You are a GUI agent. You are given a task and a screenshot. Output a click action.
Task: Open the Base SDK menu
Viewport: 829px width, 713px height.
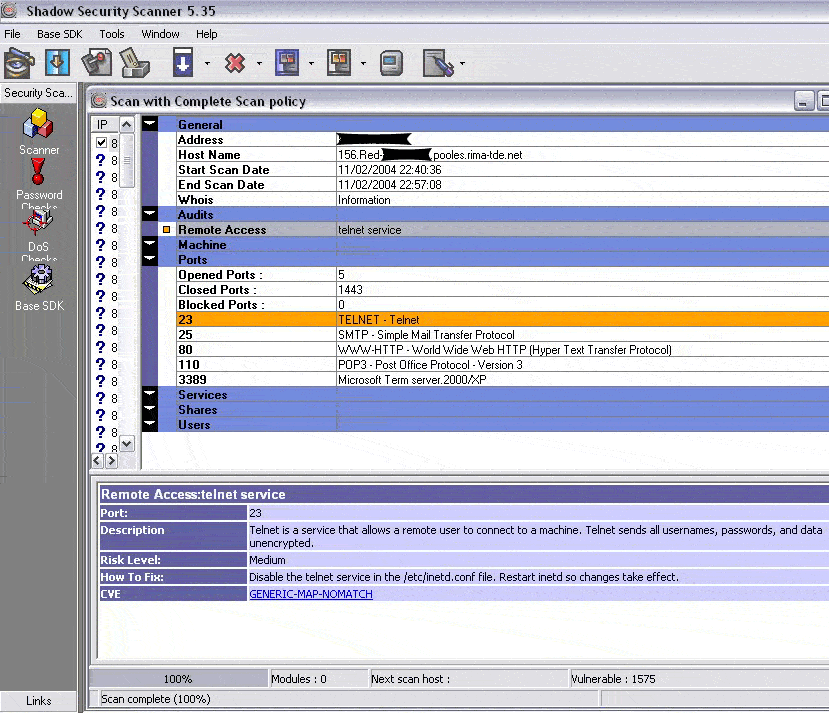[x=60, y=34]
